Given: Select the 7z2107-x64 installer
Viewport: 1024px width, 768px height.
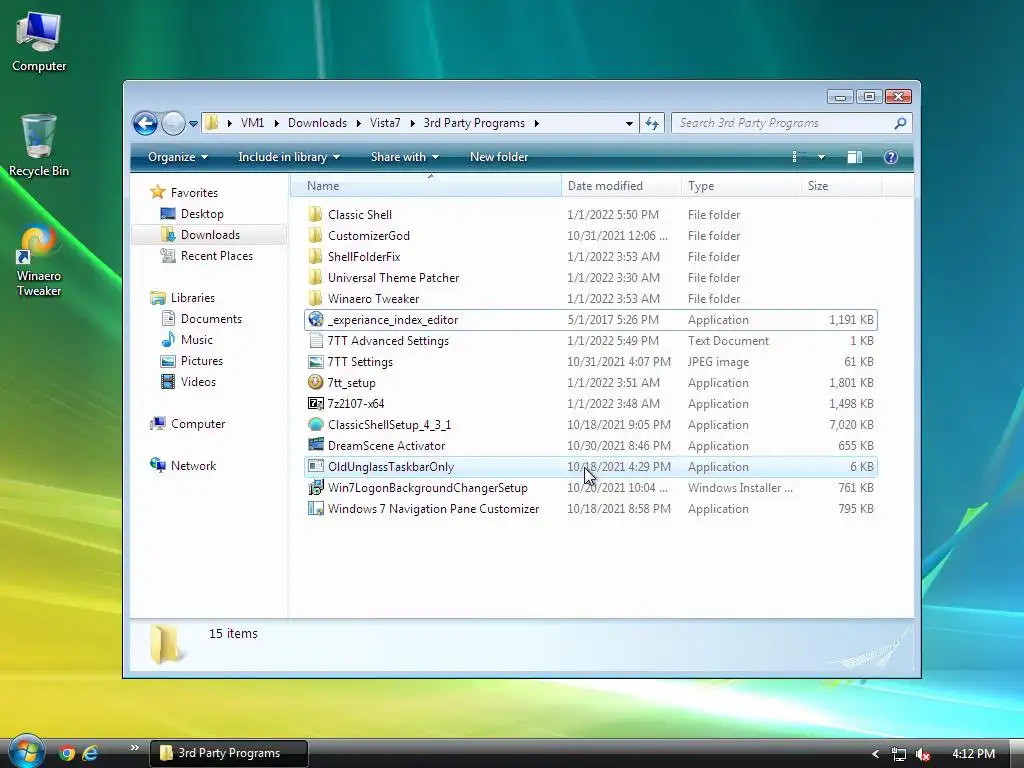Looking at the screenshot, I should click(591, 404).
